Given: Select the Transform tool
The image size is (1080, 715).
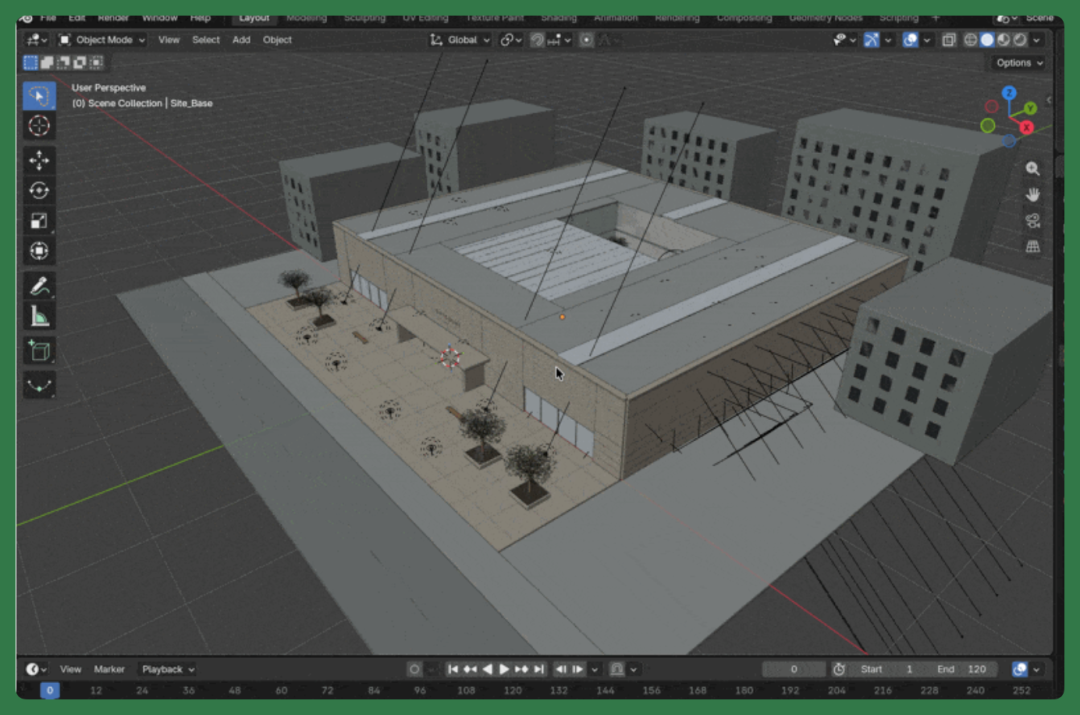Looking at the screenshot, I should click(39, 251).
